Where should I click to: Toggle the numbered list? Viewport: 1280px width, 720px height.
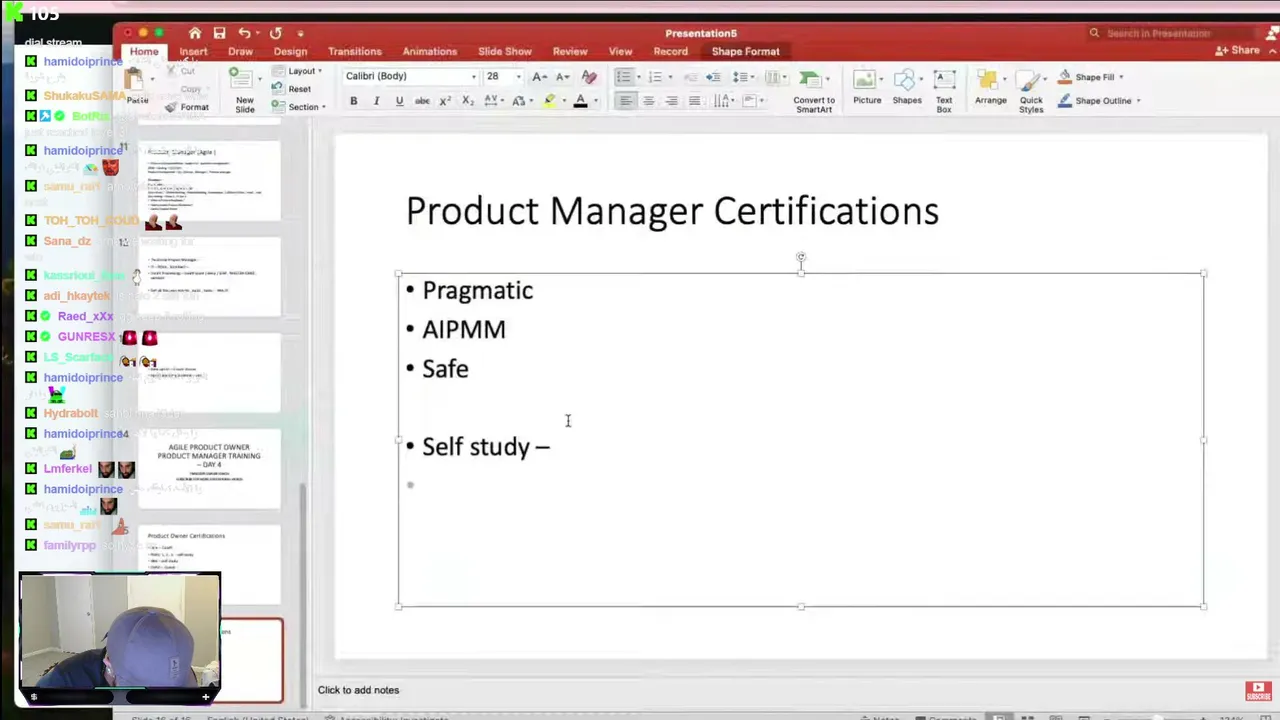(x=655, y=77)
